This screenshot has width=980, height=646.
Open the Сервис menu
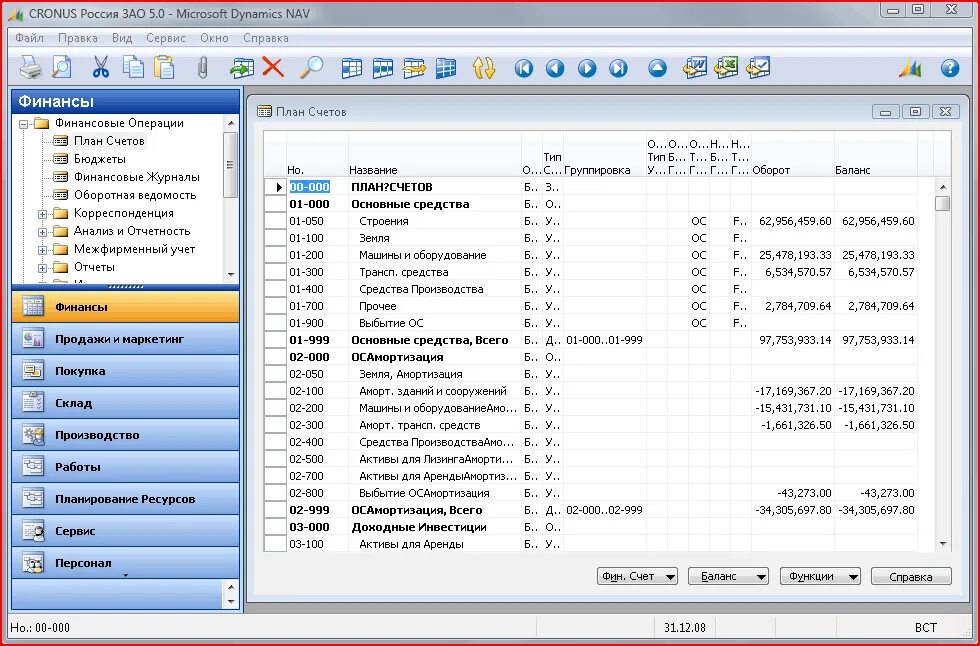pos(166,38)
